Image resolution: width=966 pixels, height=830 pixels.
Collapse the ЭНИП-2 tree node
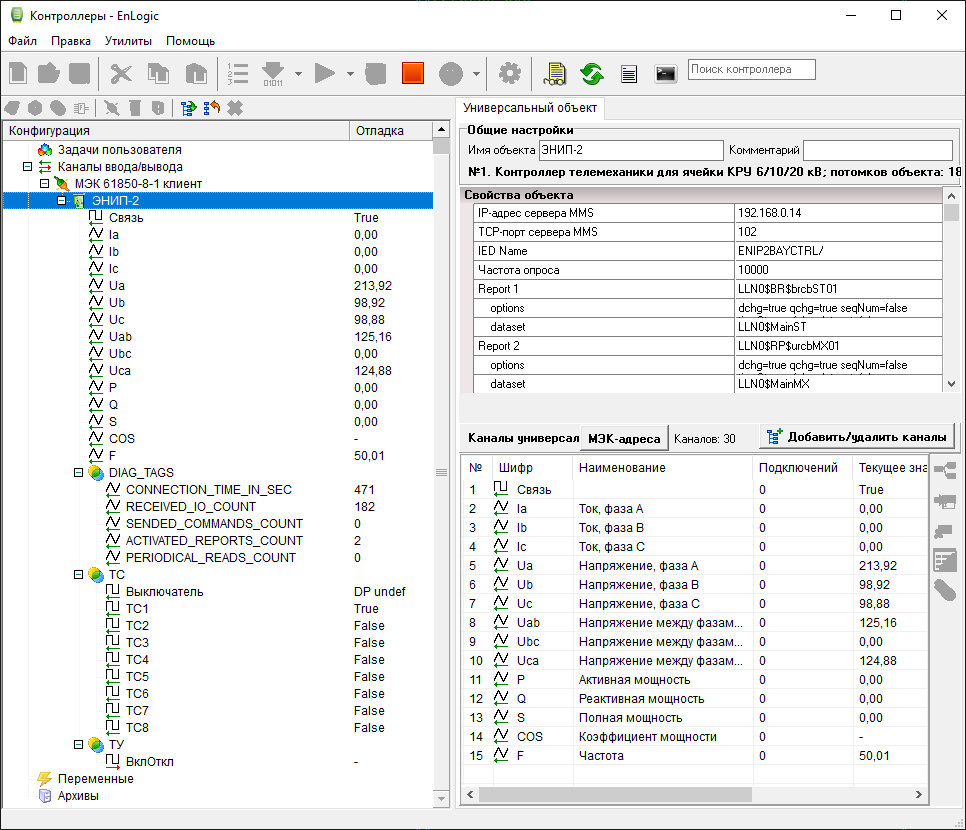coord(61,201)
